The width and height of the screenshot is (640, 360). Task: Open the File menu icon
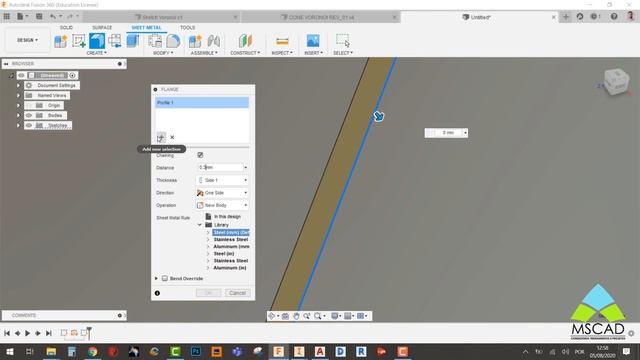pyautogui.click(x=20, y=16)
